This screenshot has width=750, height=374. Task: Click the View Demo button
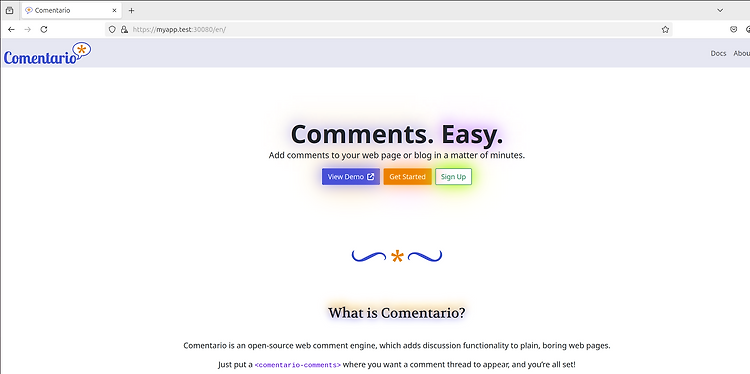click(351, 176)
